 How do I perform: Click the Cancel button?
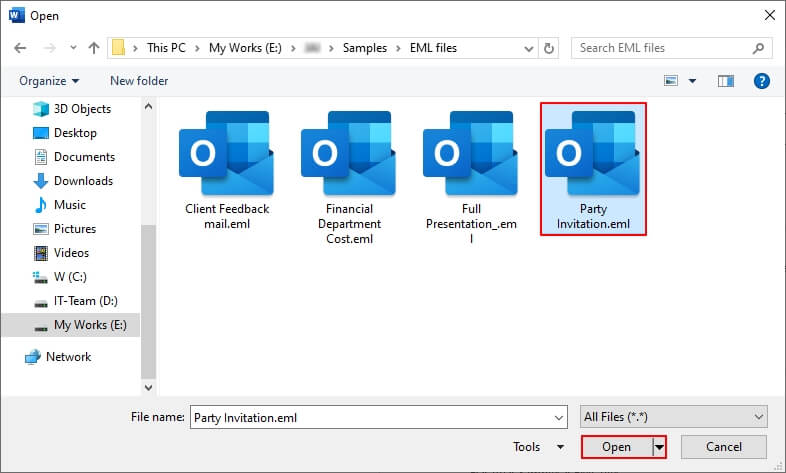click(x=723, y=447)
